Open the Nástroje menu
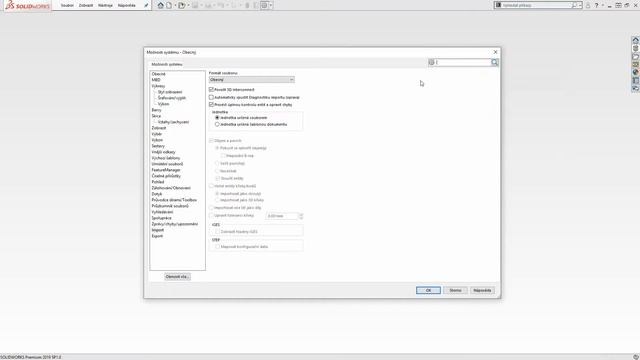640x360 pixels. click(105, 5)
